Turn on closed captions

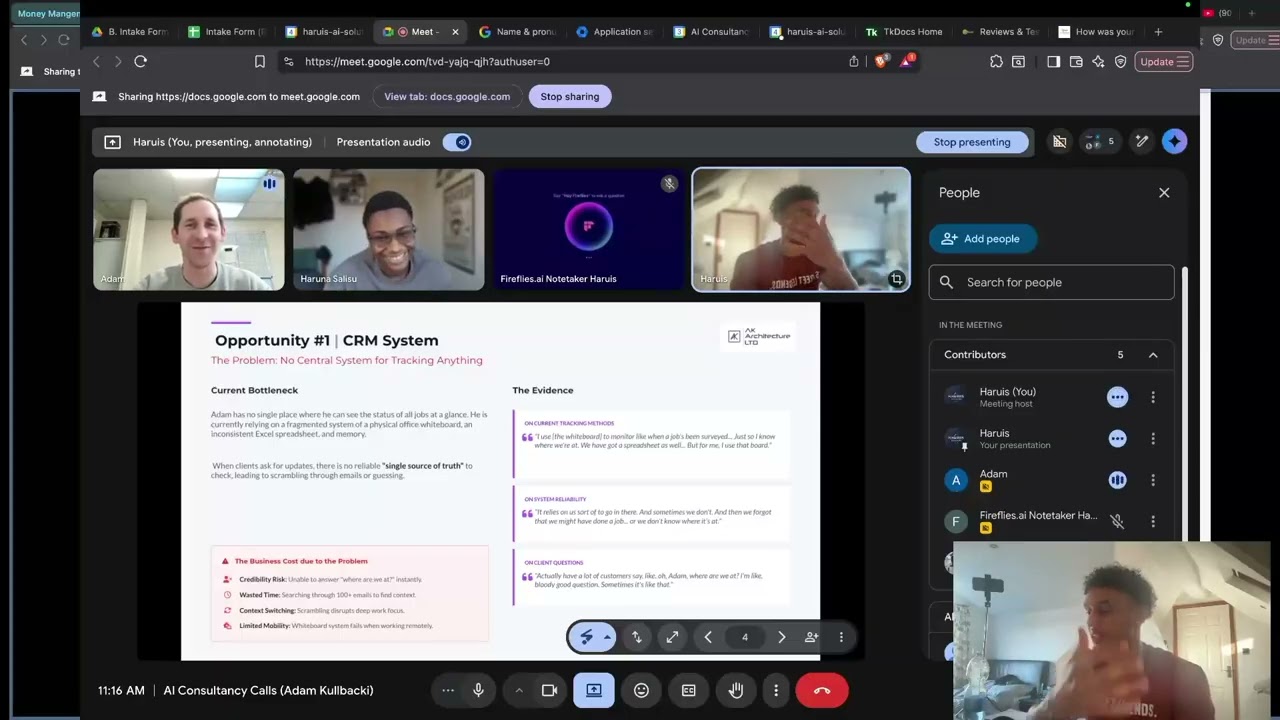point(688,690)
